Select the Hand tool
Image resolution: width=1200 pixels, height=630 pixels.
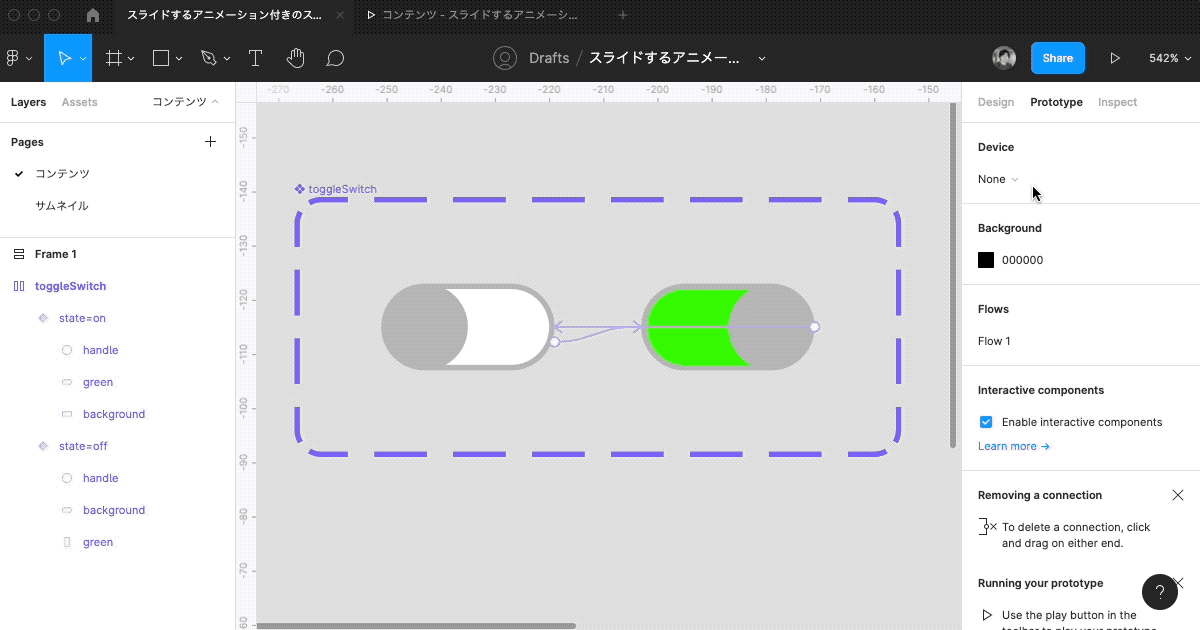point(296,57)
